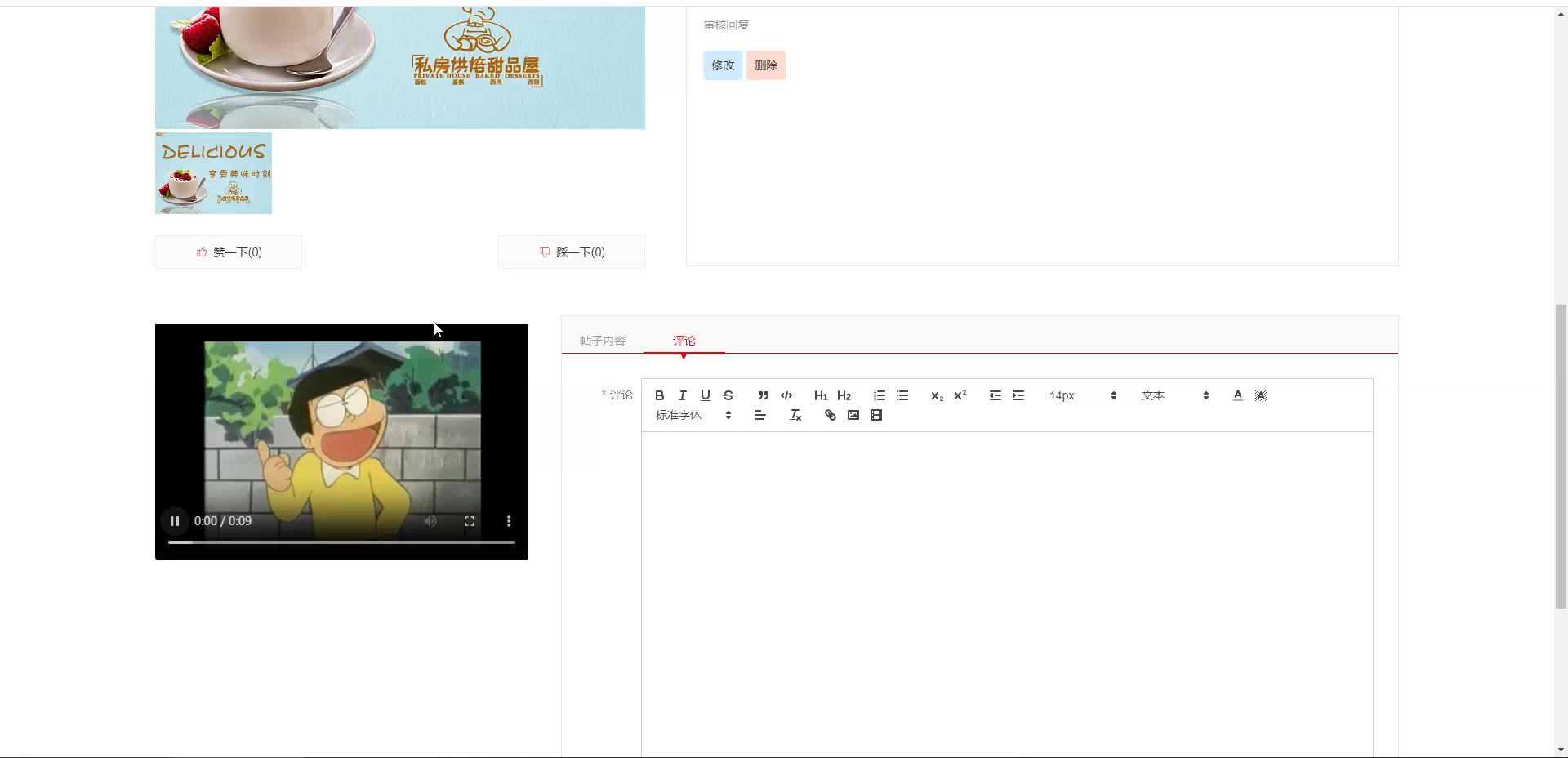1568x758 pixels.
Task: Open the 标准字体 font family dropdown
Action: tap(693, 415)
